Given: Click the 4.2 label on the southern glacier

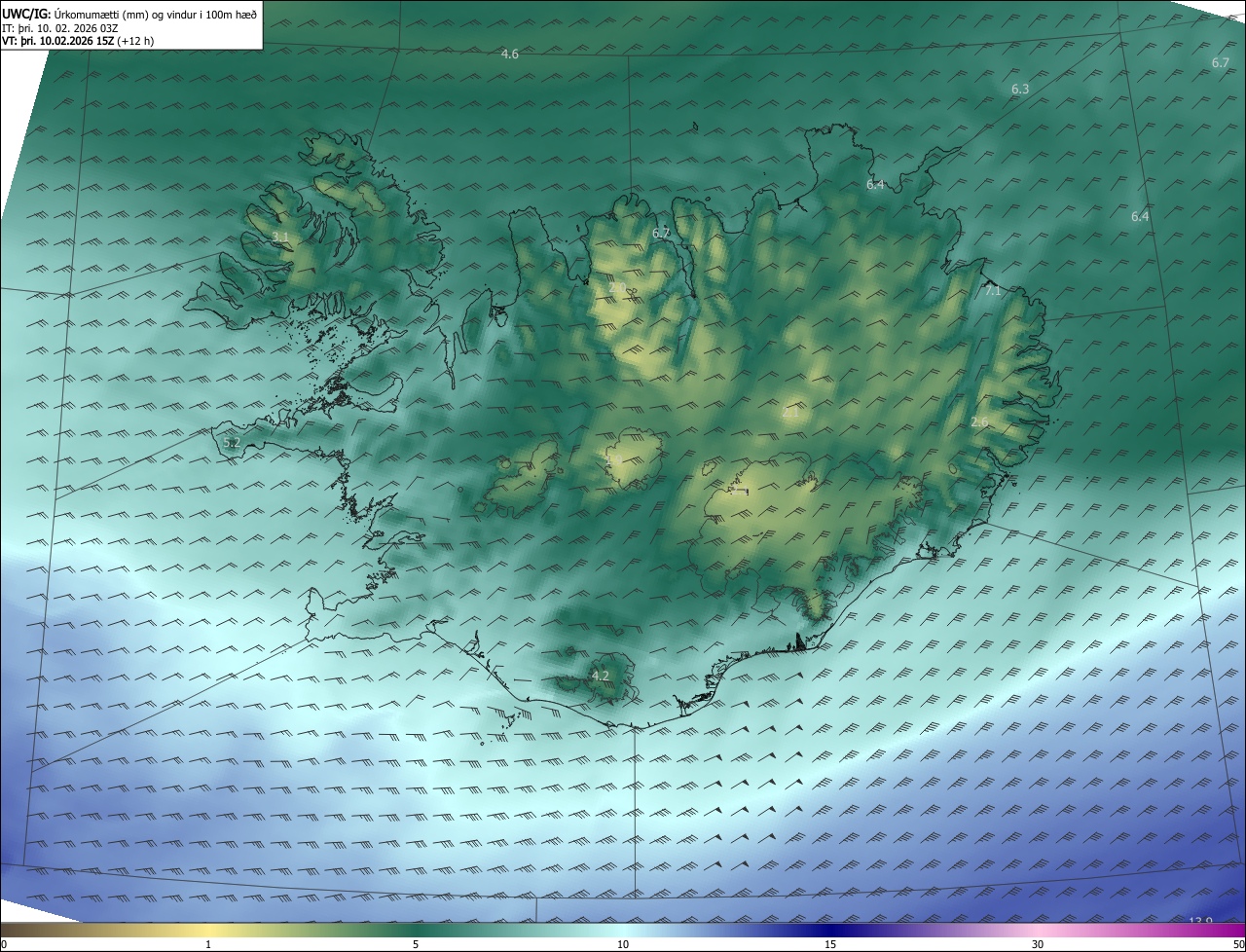Looking at the screenshot, I should [x=601, y=676].
